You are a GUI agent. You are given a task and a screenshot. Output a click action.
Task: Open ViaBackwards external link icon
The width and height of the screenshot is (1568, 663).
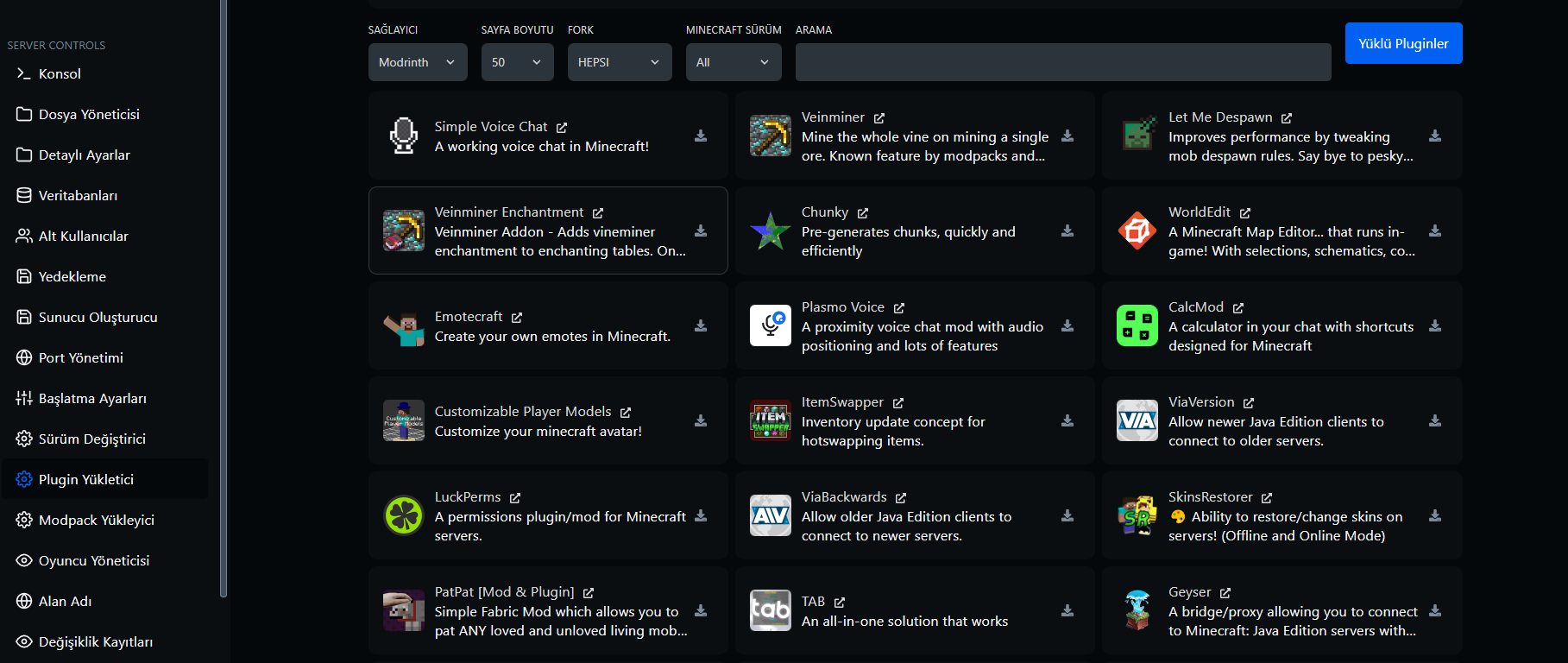click(901, 497)
